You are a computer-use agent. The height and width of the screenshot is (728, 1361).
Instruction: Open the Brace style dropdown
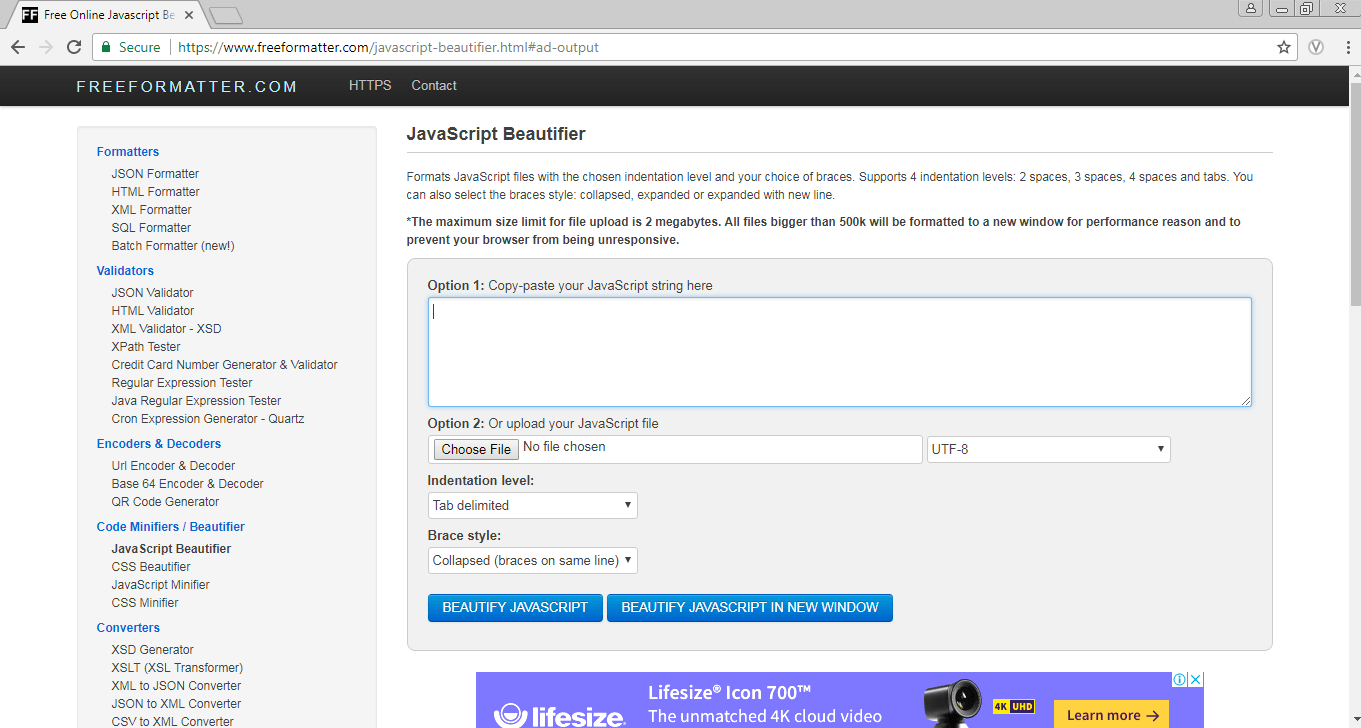click(532, 560)
